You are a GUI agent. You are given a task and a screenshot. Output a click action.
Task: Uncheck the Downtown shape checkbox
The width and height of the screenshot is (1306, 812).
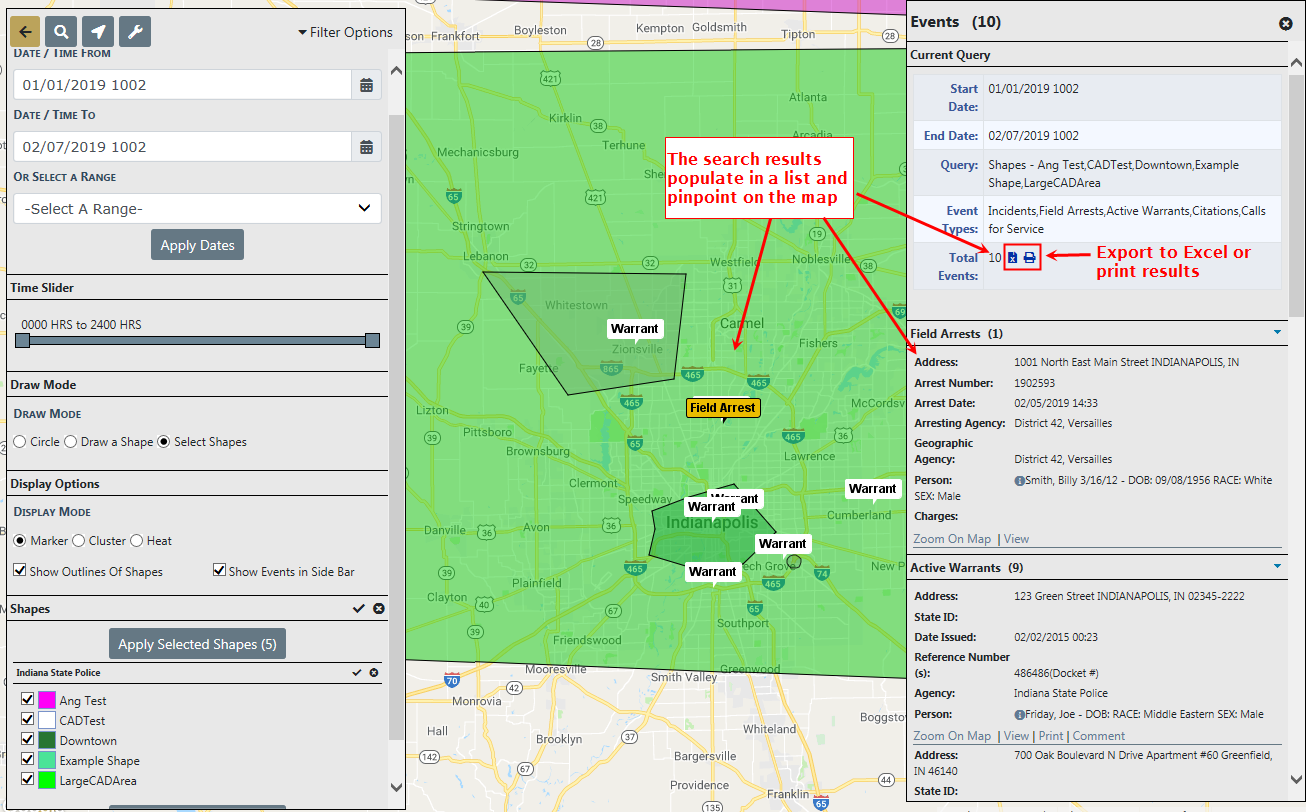[27, 740]
